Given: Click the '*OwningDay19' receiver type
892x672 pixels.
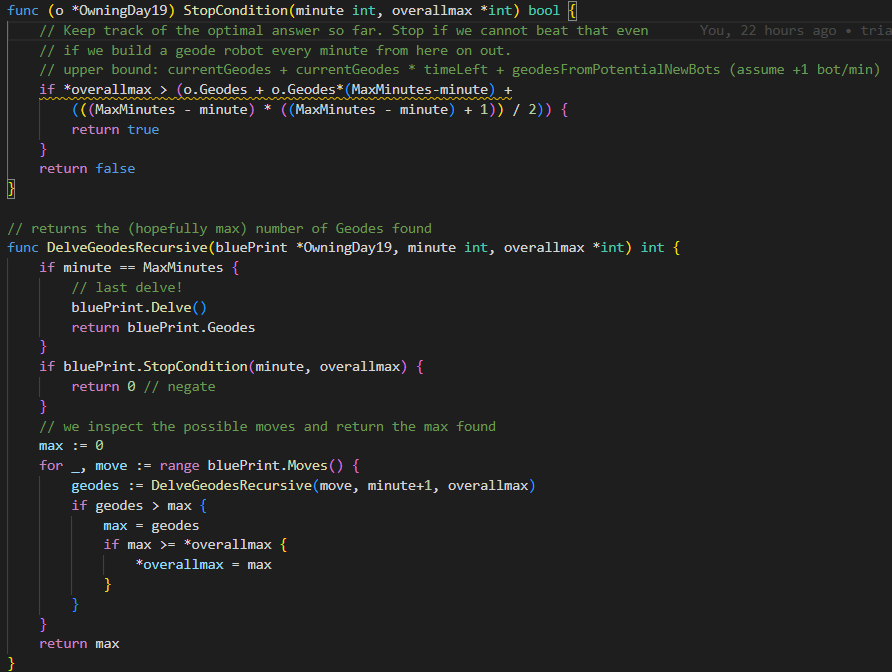Looking at the screenshot, I should pos(119,11).
